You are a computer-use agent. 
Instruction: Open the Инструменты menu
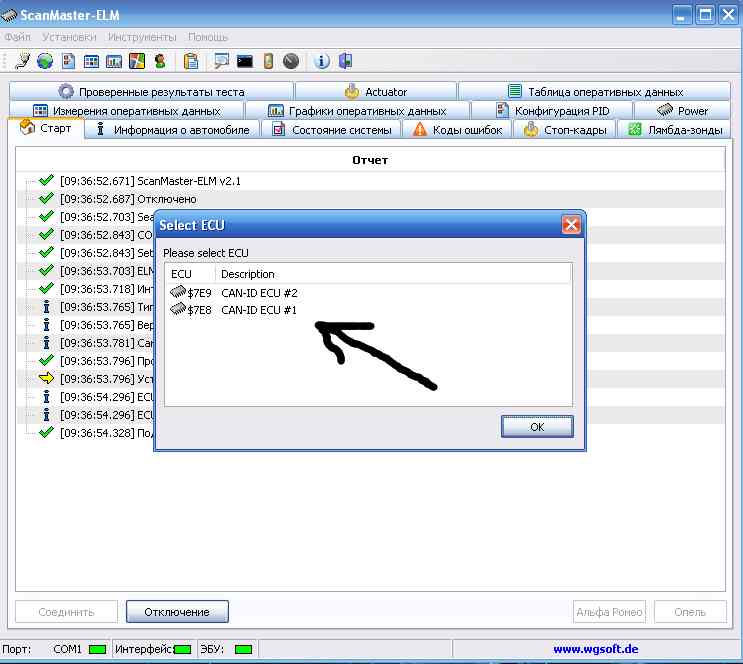[x=142, y=37]
